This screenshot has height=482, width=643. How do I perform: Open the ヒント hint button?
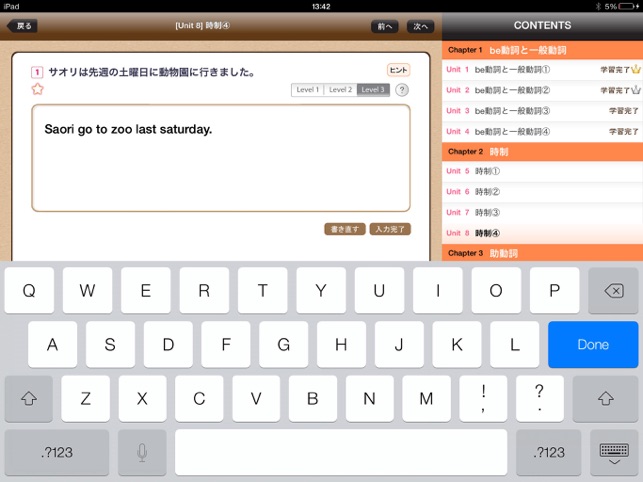pos(398,70)
